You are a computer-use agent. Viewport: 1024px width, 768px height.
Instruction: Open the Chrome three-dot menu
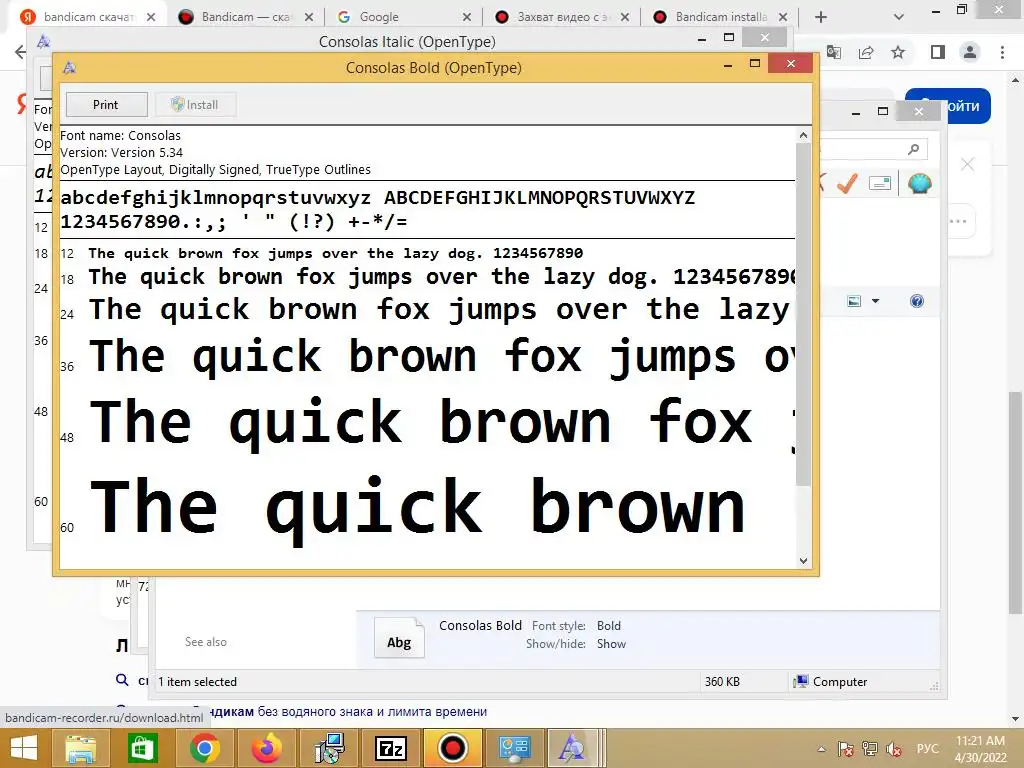(1002, 52)
